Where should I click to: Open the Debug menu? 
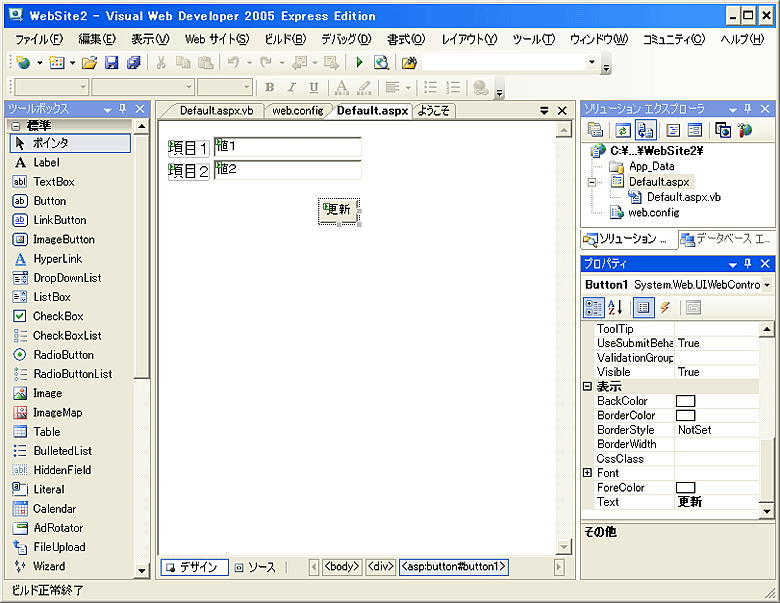pyautogui.click(x=345, y=39)
